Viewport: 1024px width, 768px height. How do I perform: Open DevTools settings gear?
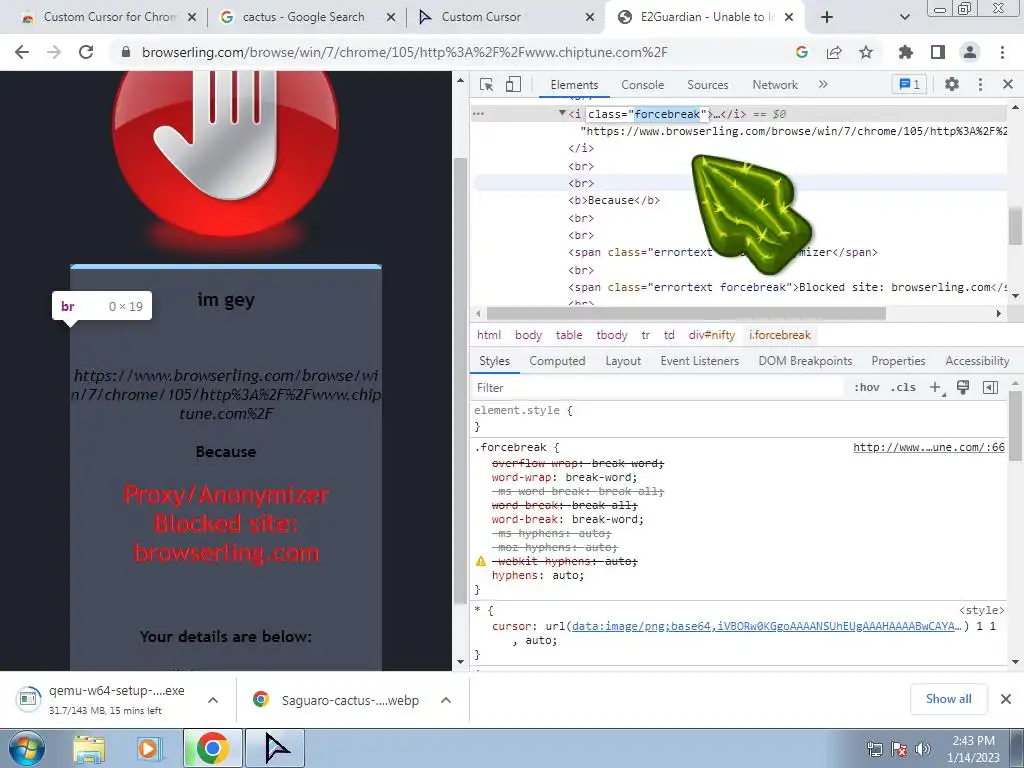pos(952,84)
